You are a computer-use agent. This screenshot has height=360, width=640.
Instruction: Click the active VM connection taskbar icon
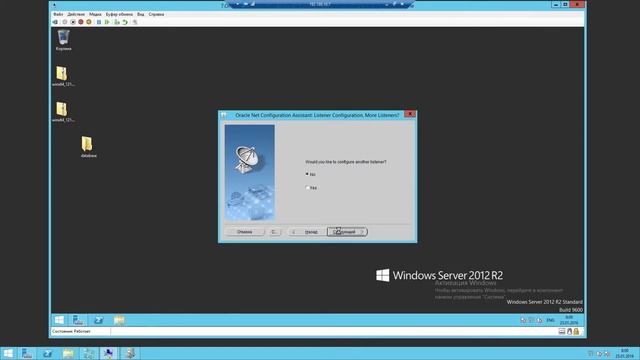pos(109,353)
